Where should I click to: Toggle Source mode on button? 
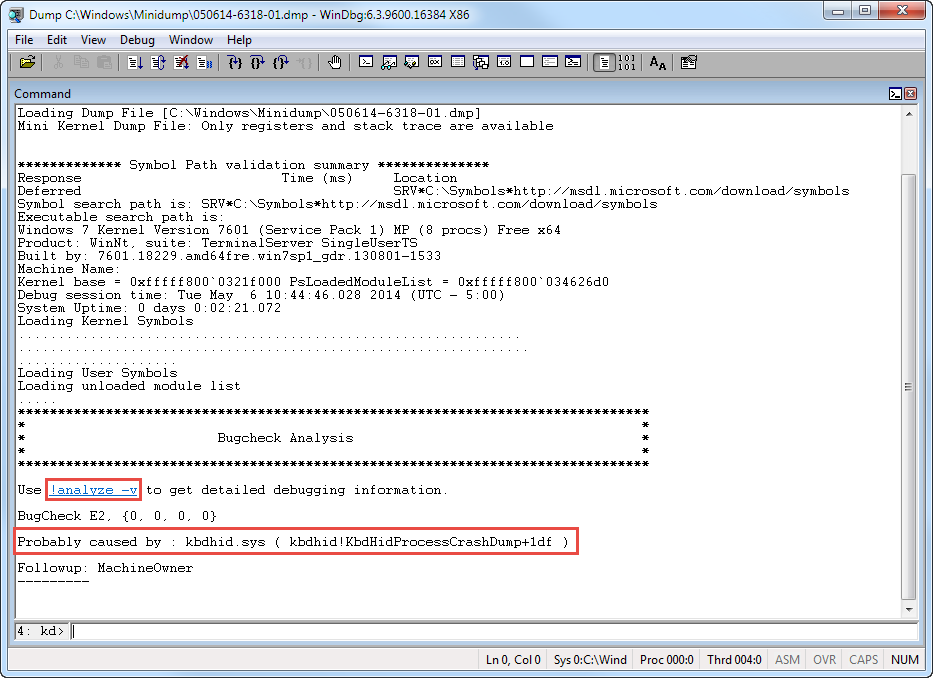point(603,62)
